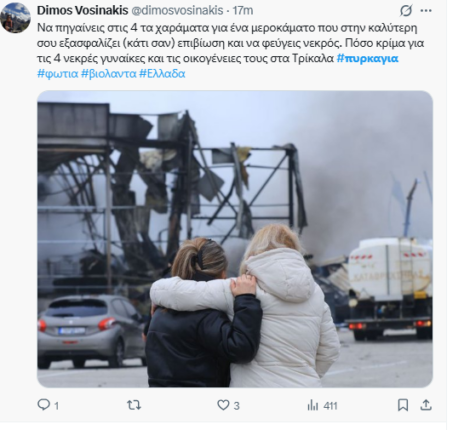Click the Grok circle-slash icon
The width and height of the screenshot is (464, 430).
tap(406, 11)
